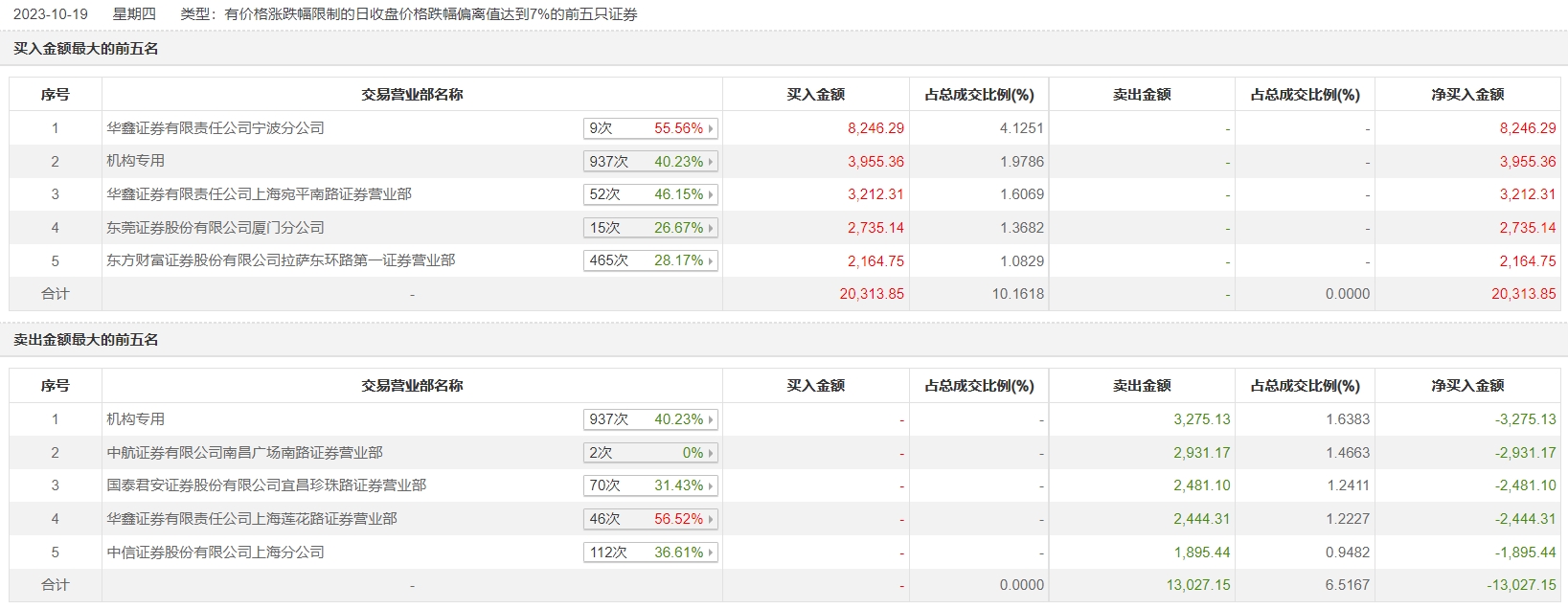The width and height of the screenshot is (1568, 609).
Task: Expand the 465次 28.17% stats box
Action: 650,260
